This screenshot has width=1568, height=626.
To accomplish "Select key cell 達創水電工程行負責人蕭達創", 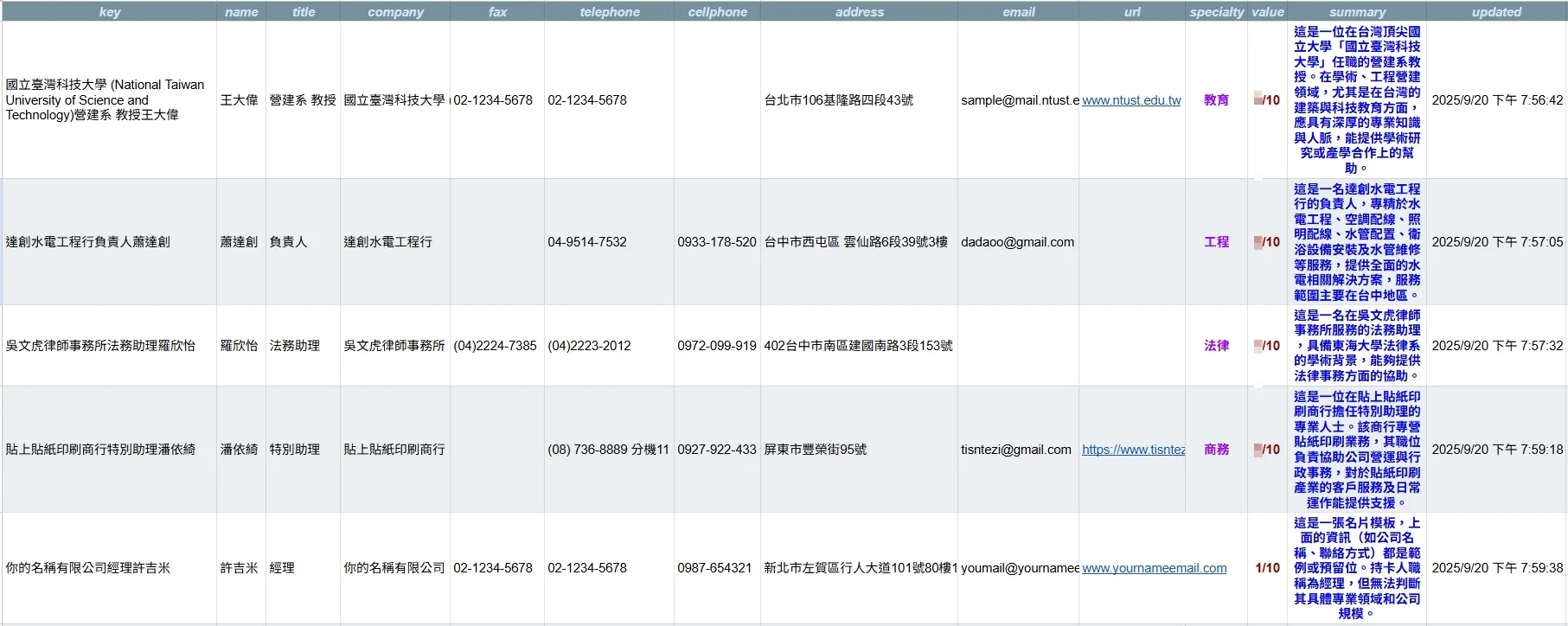I will coord(110,242).
